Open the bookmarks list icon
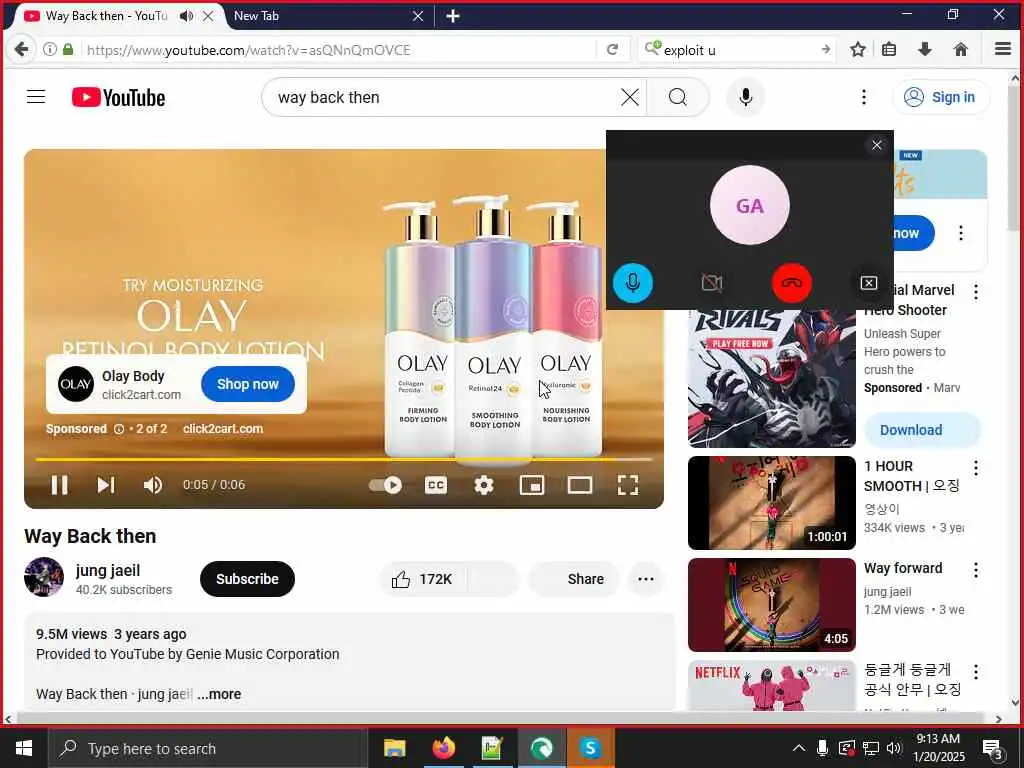This screenshot has height=768, width=1024. 889,50
